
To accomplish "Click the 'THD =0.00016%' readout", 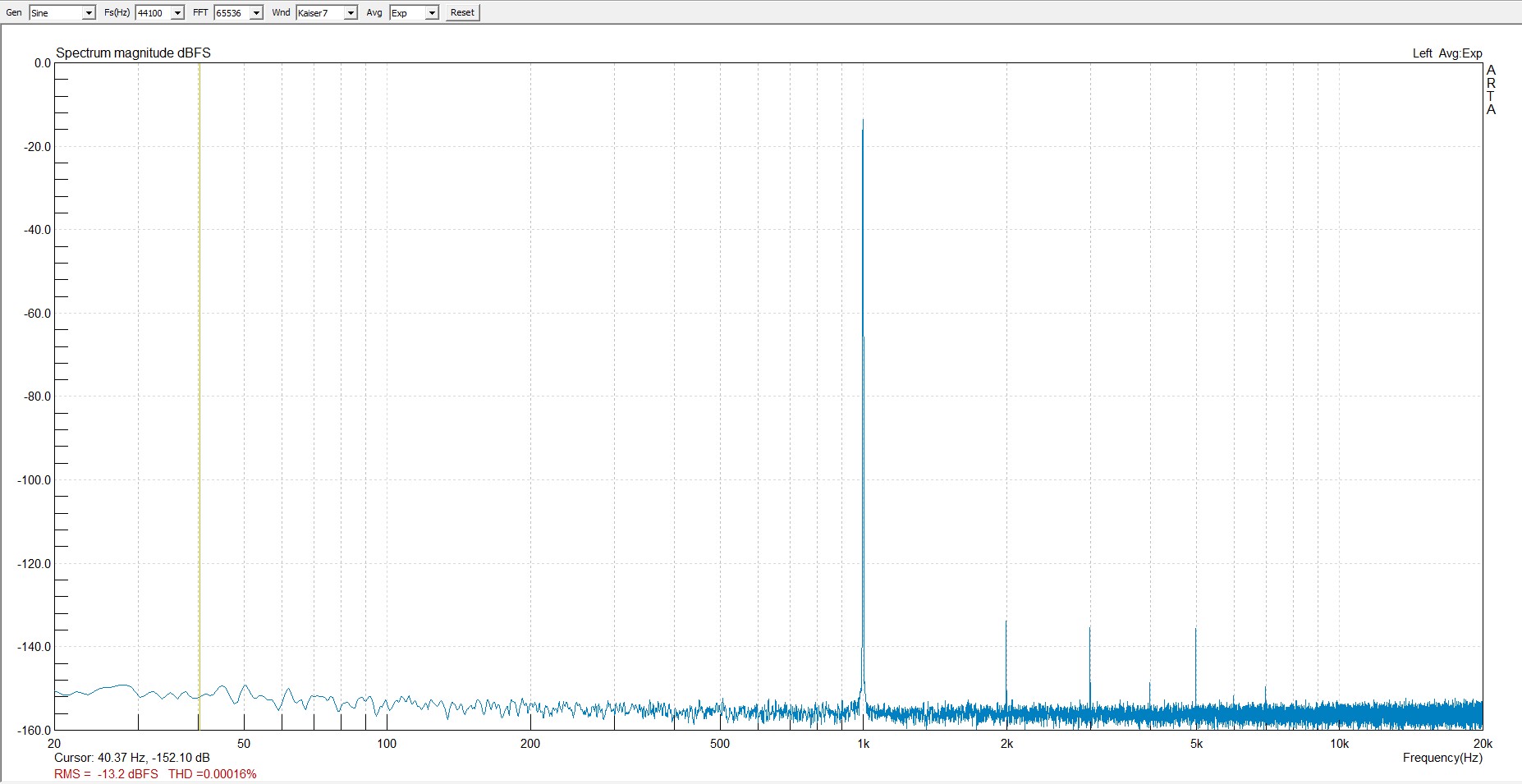I will [213, 774].
